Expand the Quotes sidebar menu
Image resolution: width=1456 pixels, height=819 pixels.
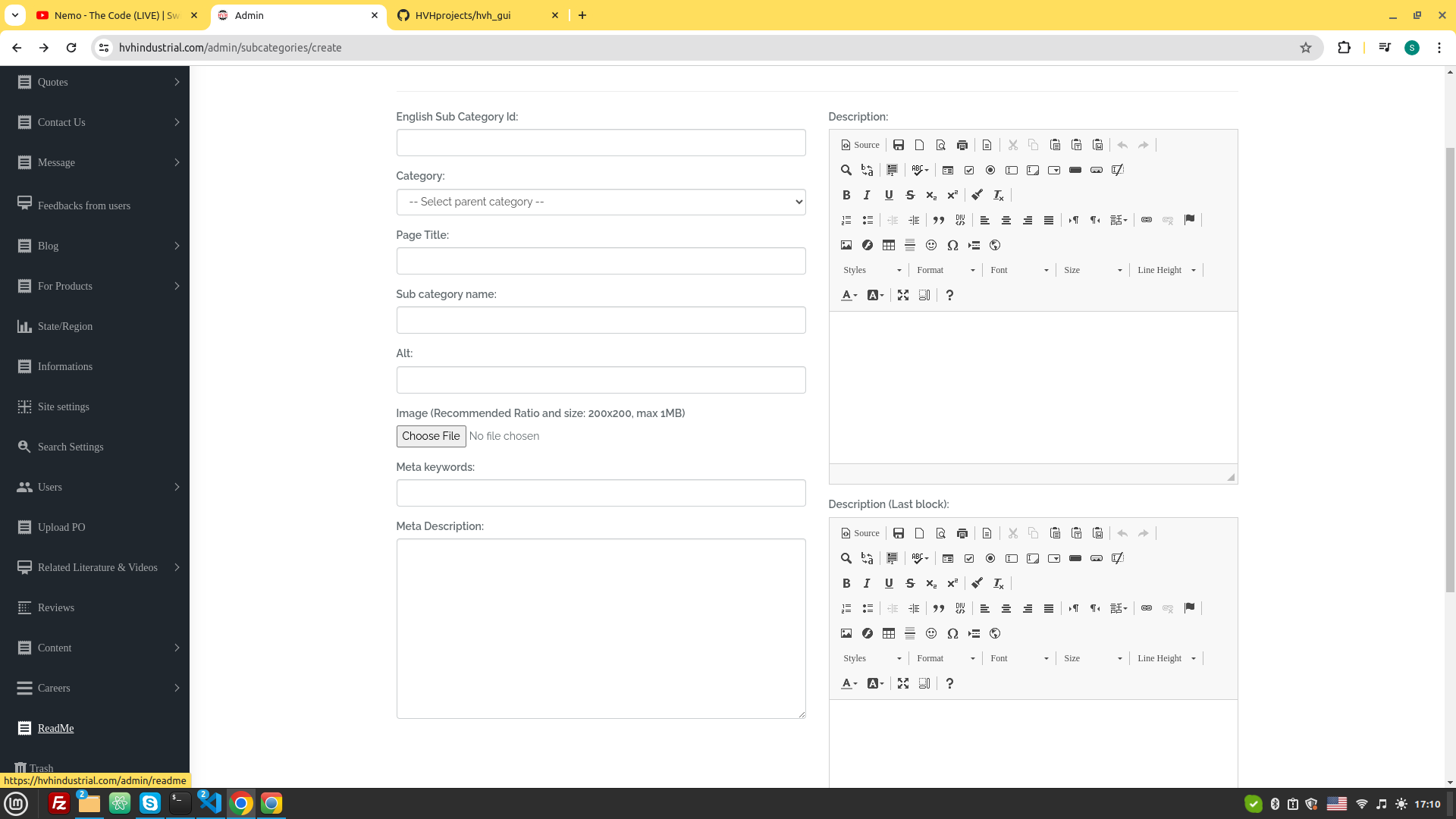point(95,82)
